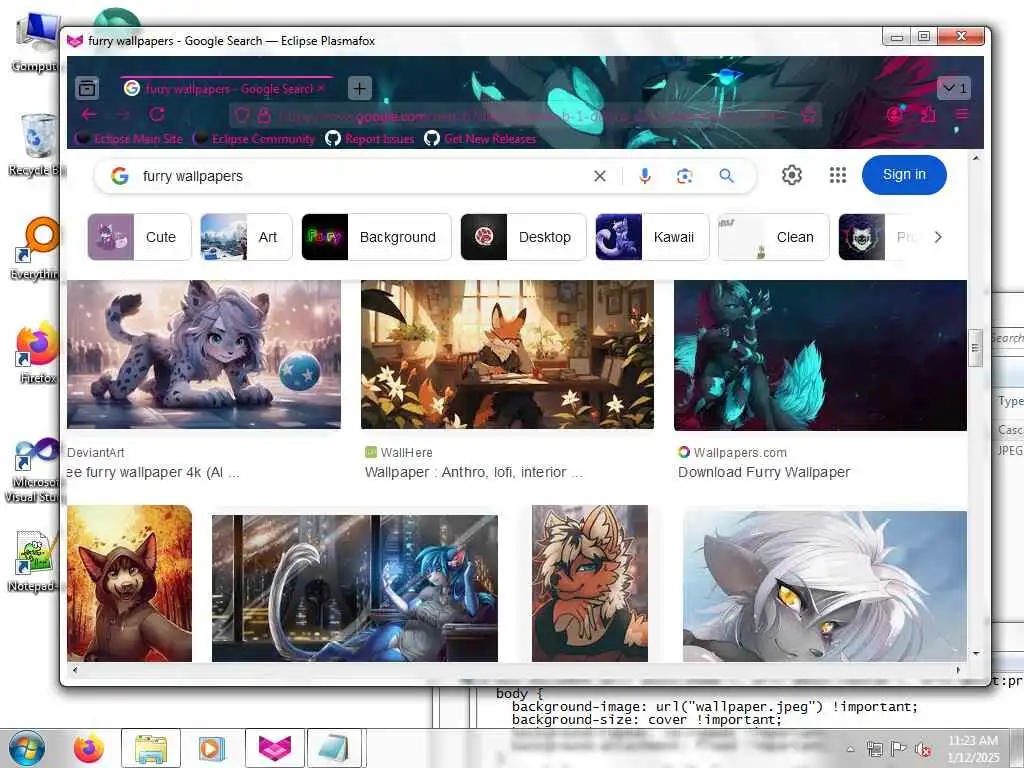Bookmark this page with the star
1024x768 pixels.
[808, 116]
